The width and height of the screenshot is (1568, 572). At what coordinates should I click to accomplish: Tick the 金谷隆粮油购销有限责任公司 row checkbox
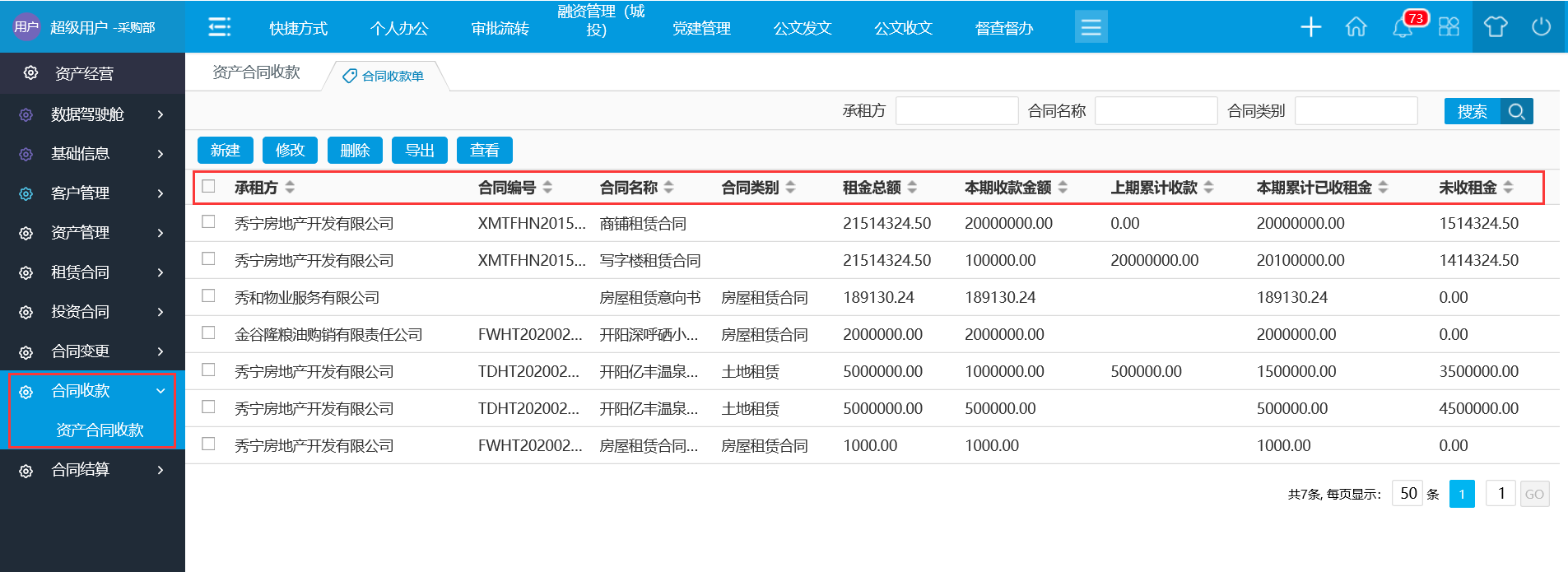(x=209, y=333)
